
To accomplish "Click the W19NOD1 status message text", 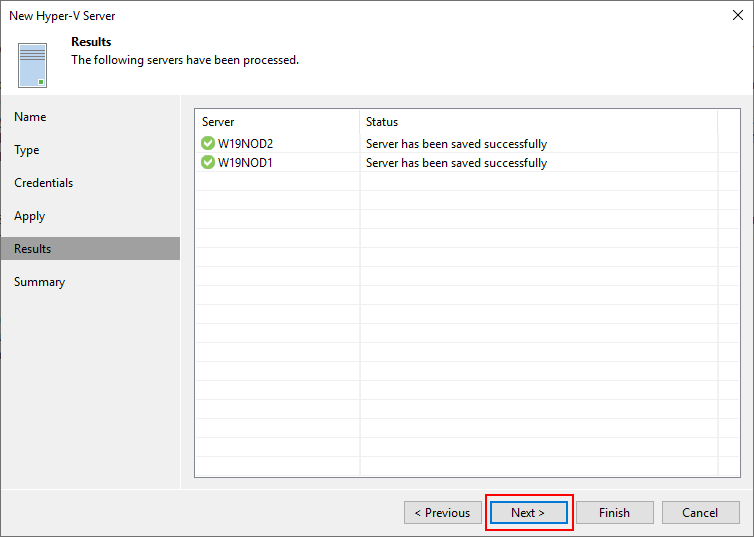I will pyautogui.click(x=456, y=163).
